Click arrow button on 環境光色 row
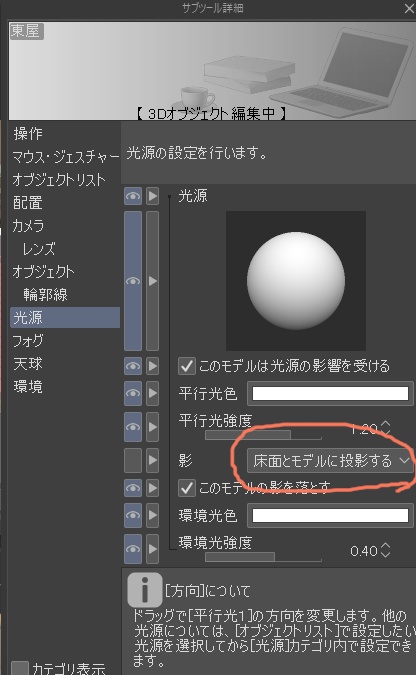Screen dimensions: 416x675 [152, 515]
